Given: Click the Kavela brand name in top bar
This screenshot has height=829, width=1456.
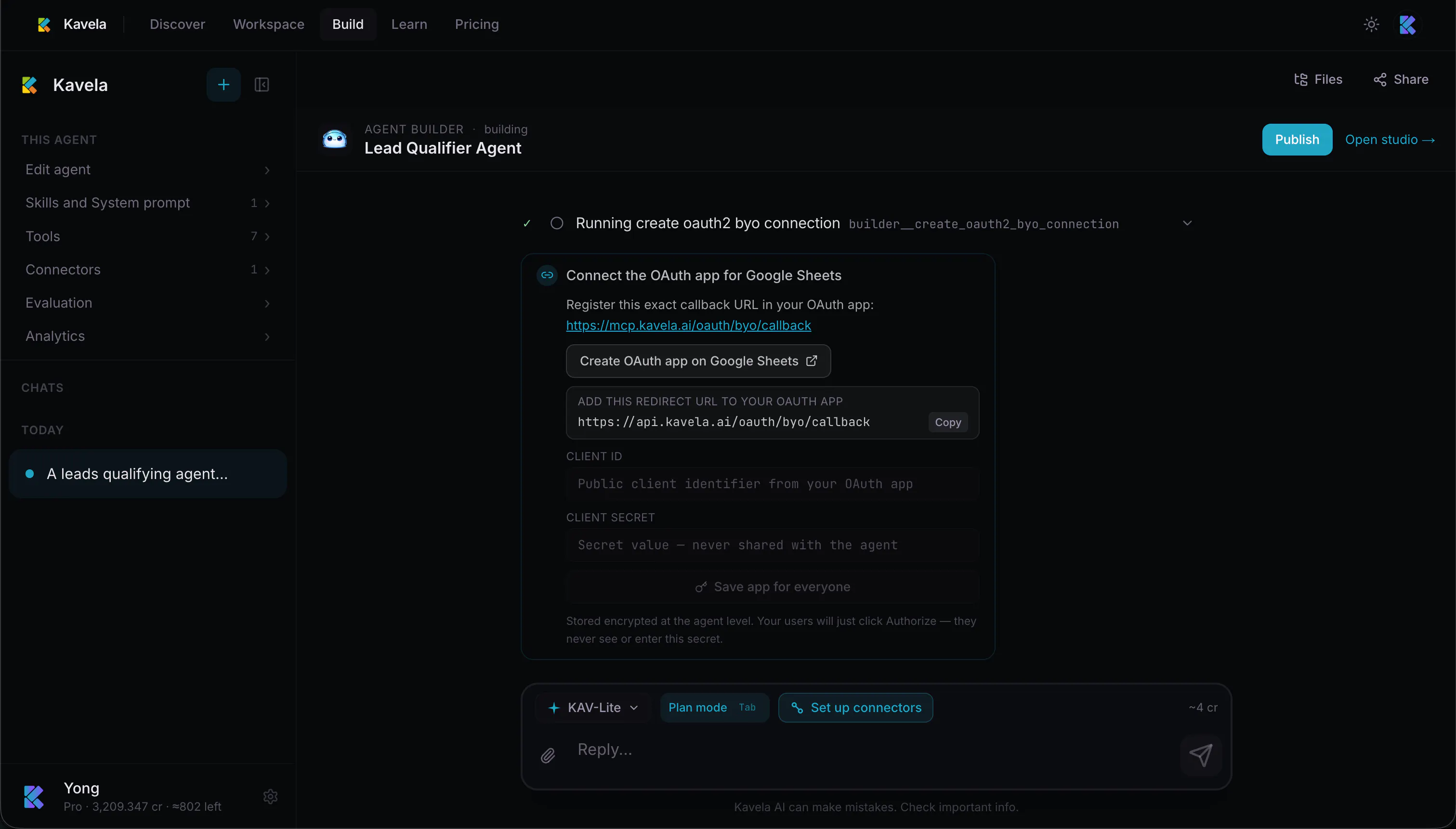Looking at the screenshot, I should point(85,25).
